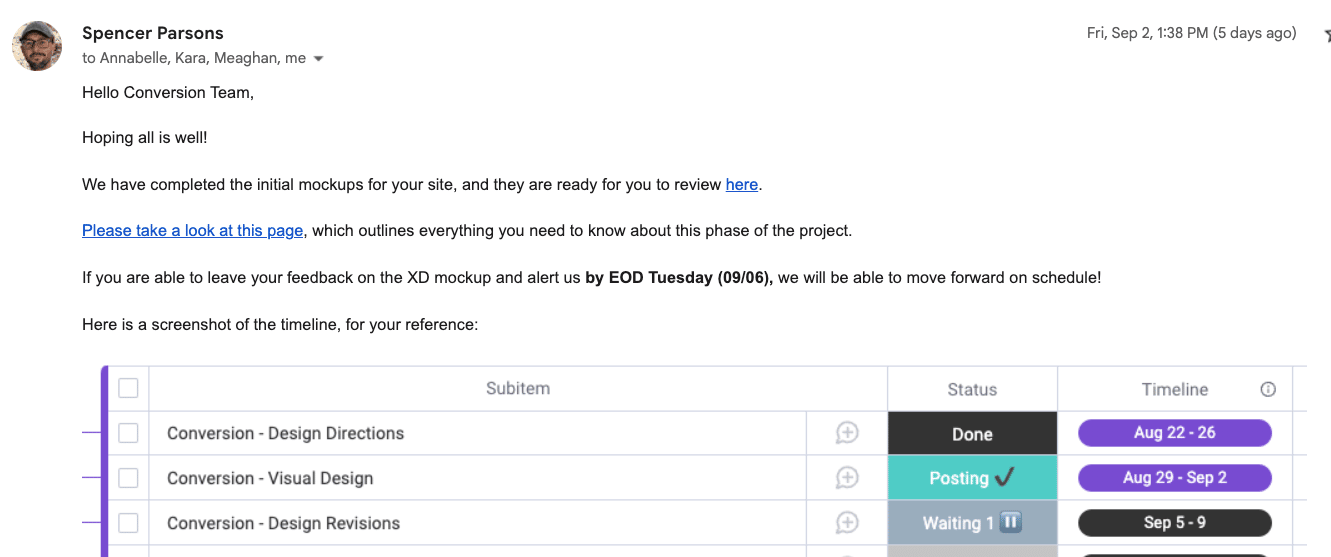Click the Aug 22 - 26 timeline pill
Image resolution: width=1331 pixels, height=557 pixels.
(1174, 433)
